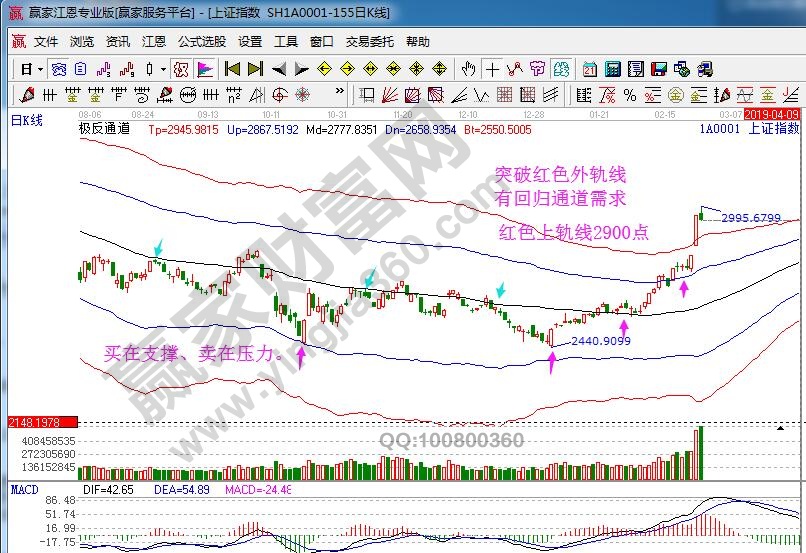The width and height of the screenshot is (806, 553).
Task: Open the 交易委托 menu
Action: (x=369, y=42)
